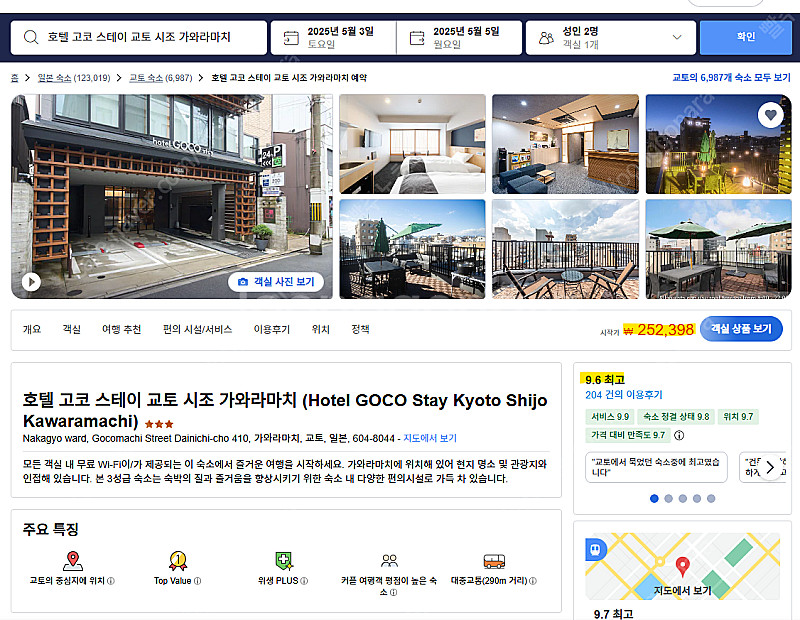Click info icon beside 위생 PLUS
This screenshot has width=800, height=620.
pos(304,581)
